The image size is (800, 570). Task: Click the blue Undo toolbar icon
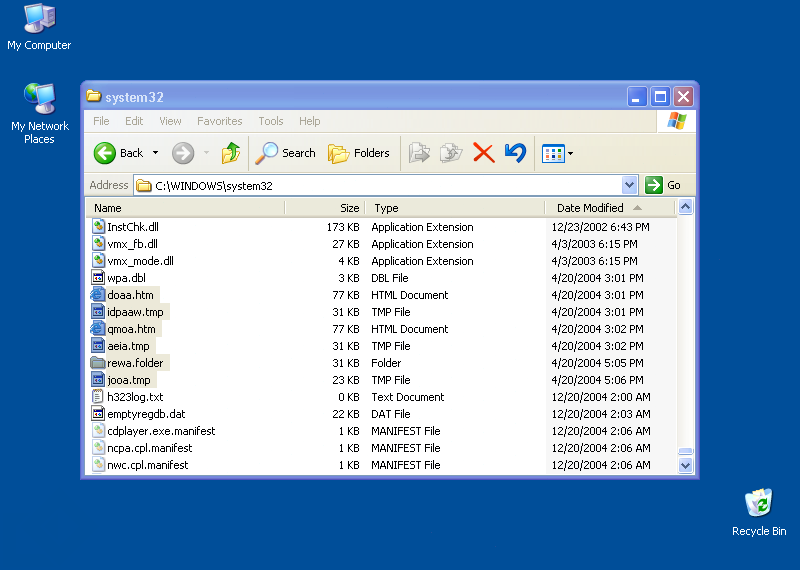coord(515,153)
